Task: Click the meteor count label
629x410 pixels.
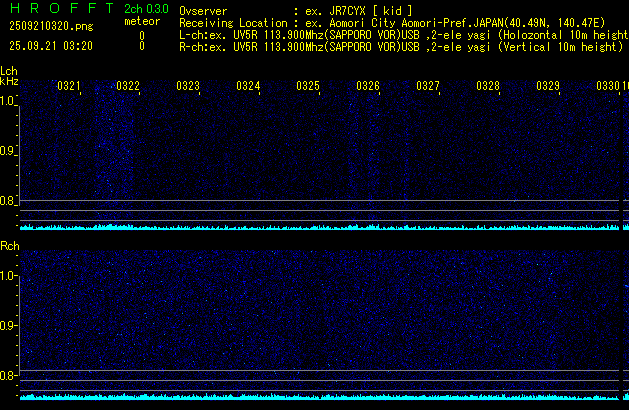Action: tap(141, 22)
